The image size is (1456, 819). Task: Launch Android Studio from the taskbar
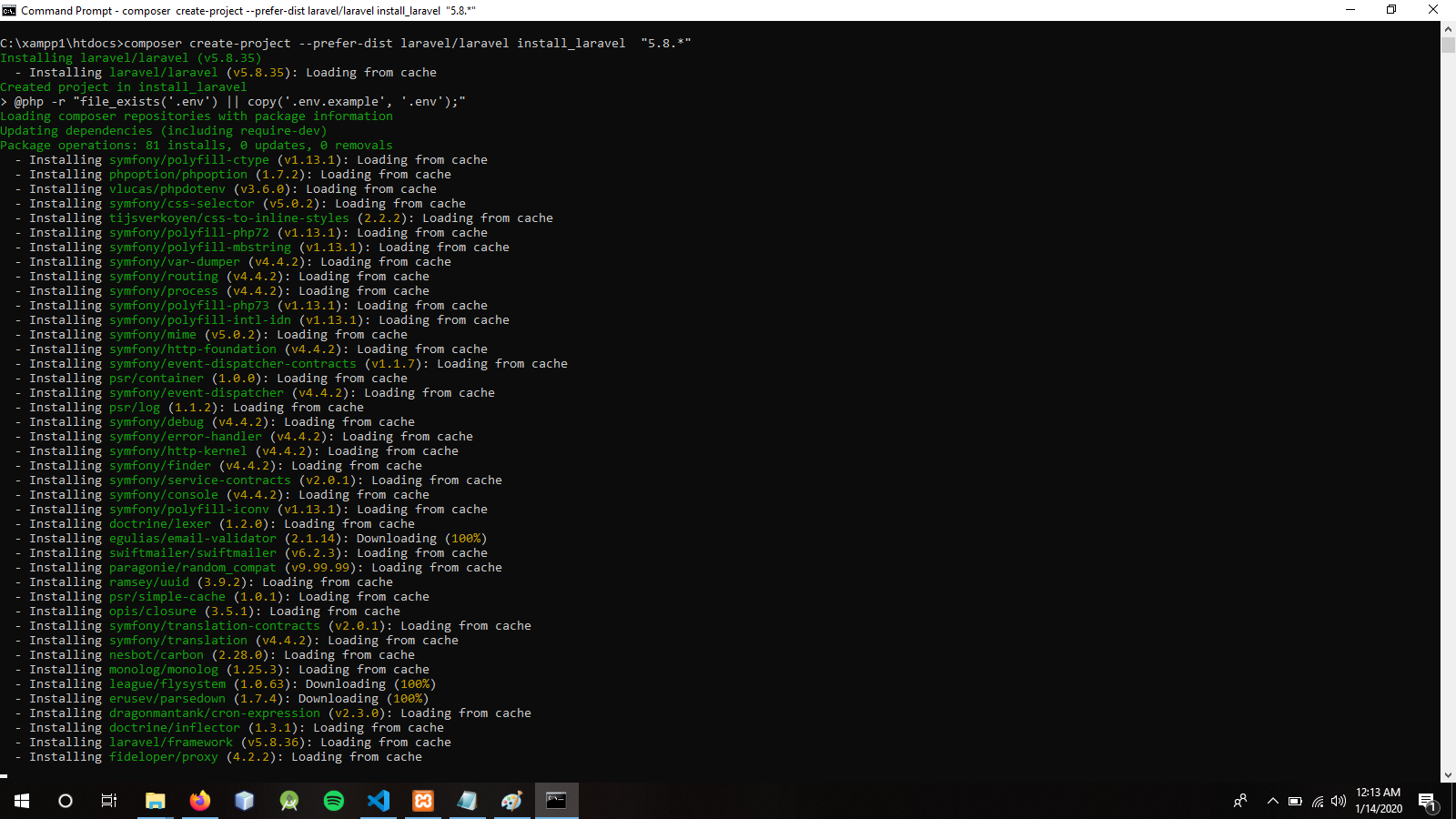point(288,801)
